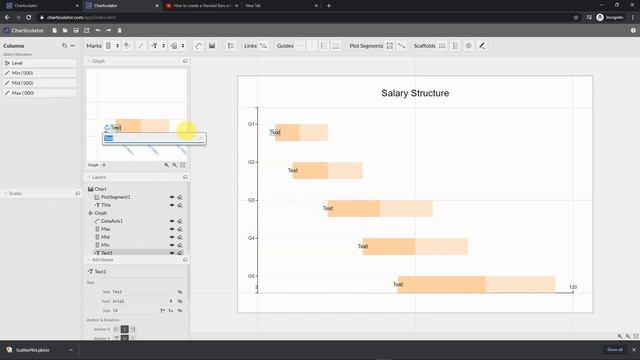Click the Legend tool icon
Image resolution: width=640 pixels, height=360 pixels.
pyautogui.click(x=231, y=46)
